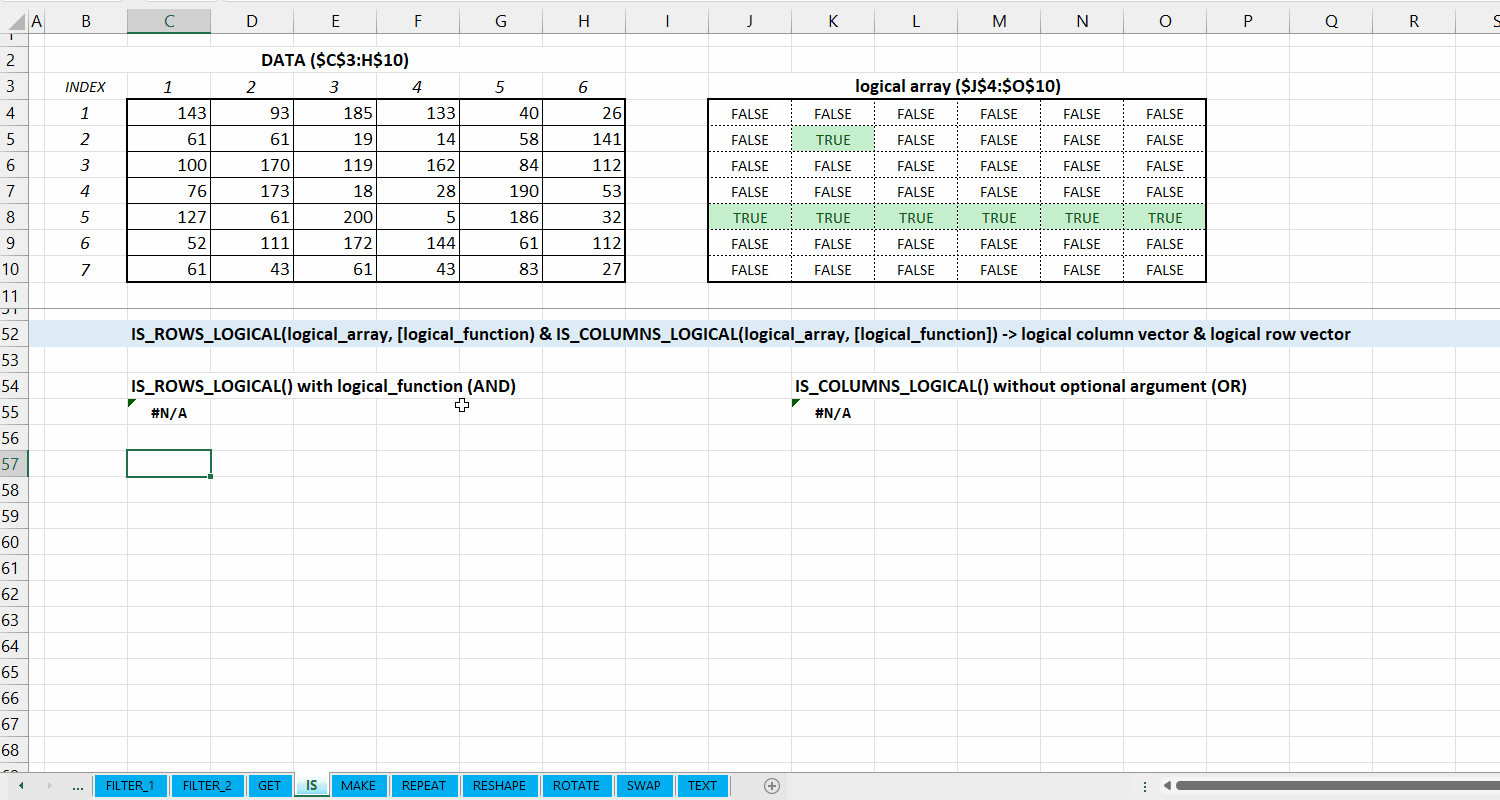Select the cell with value 5

[x=418, y=217]
